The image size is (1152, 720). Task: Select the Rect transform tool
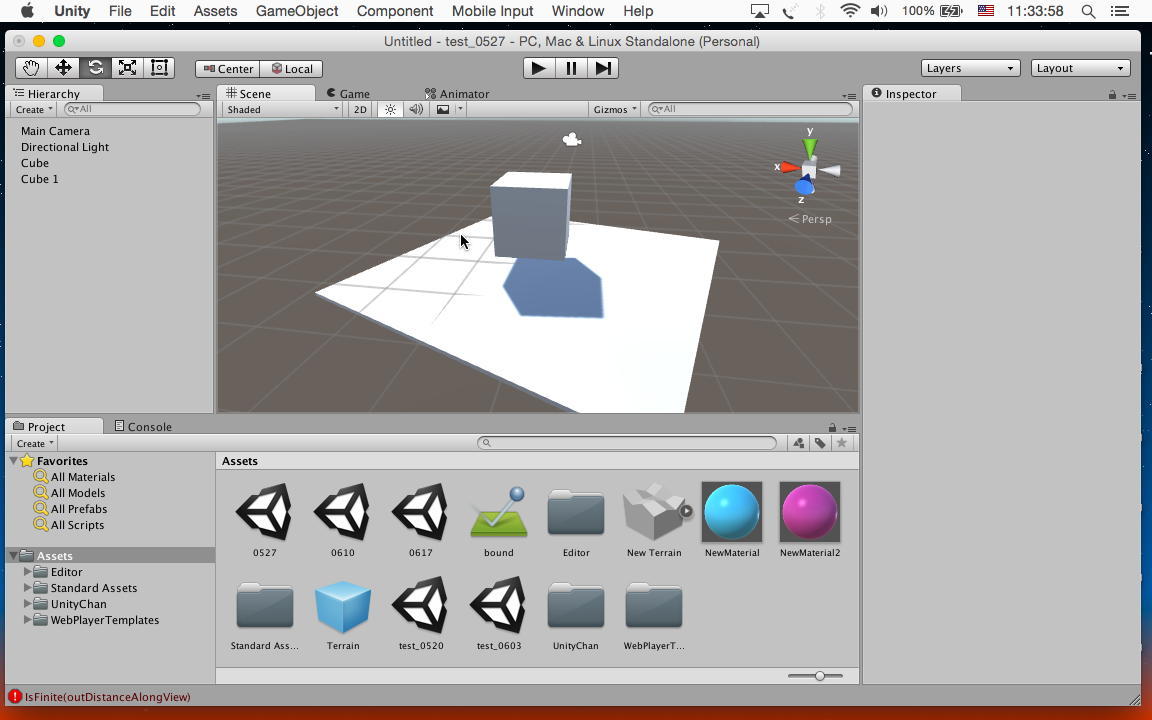point(159,68)
